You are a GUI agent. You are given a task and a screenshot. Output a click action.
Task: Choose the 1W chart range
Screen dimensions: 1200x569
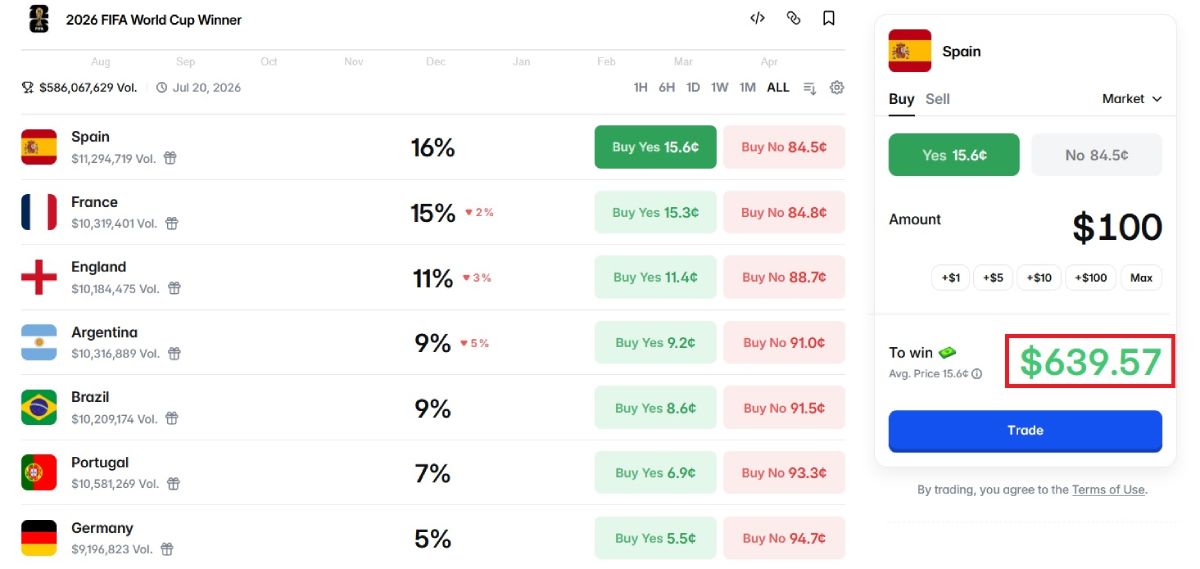[x=720, y=88]
